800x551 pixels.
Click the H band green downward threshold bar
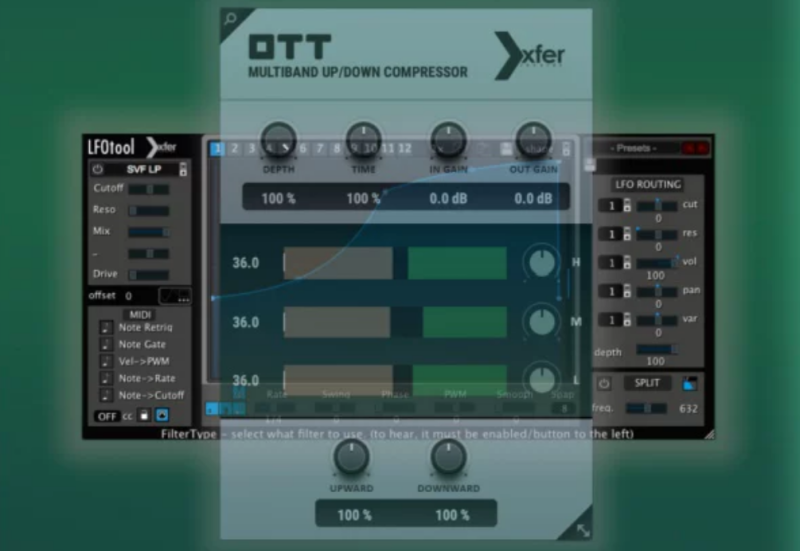457,263
